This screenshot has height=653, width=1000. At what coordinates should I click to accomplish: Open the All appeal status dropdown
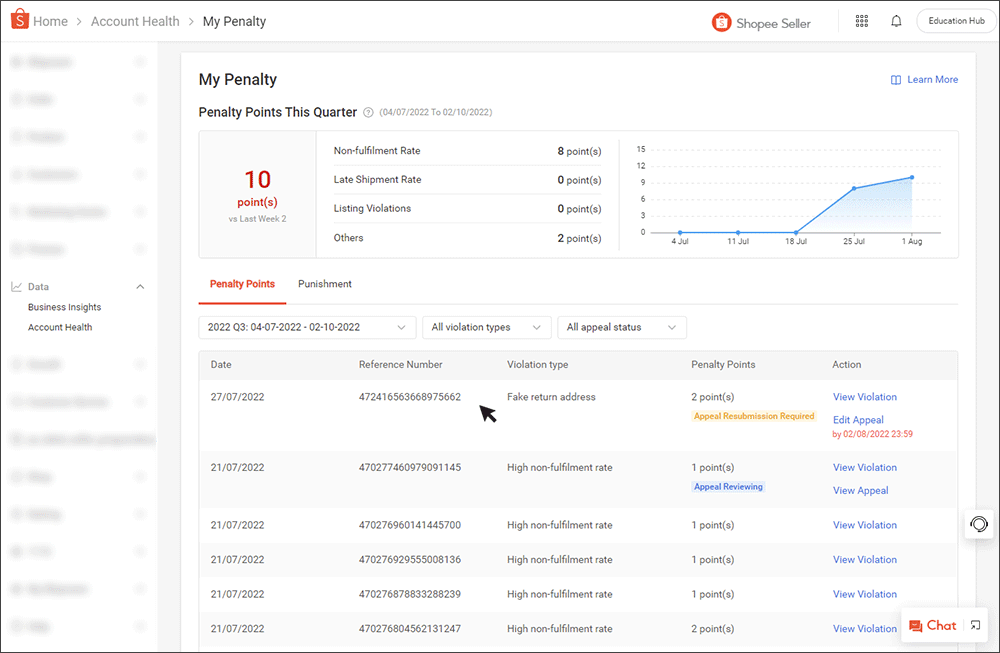coord(621,327)
